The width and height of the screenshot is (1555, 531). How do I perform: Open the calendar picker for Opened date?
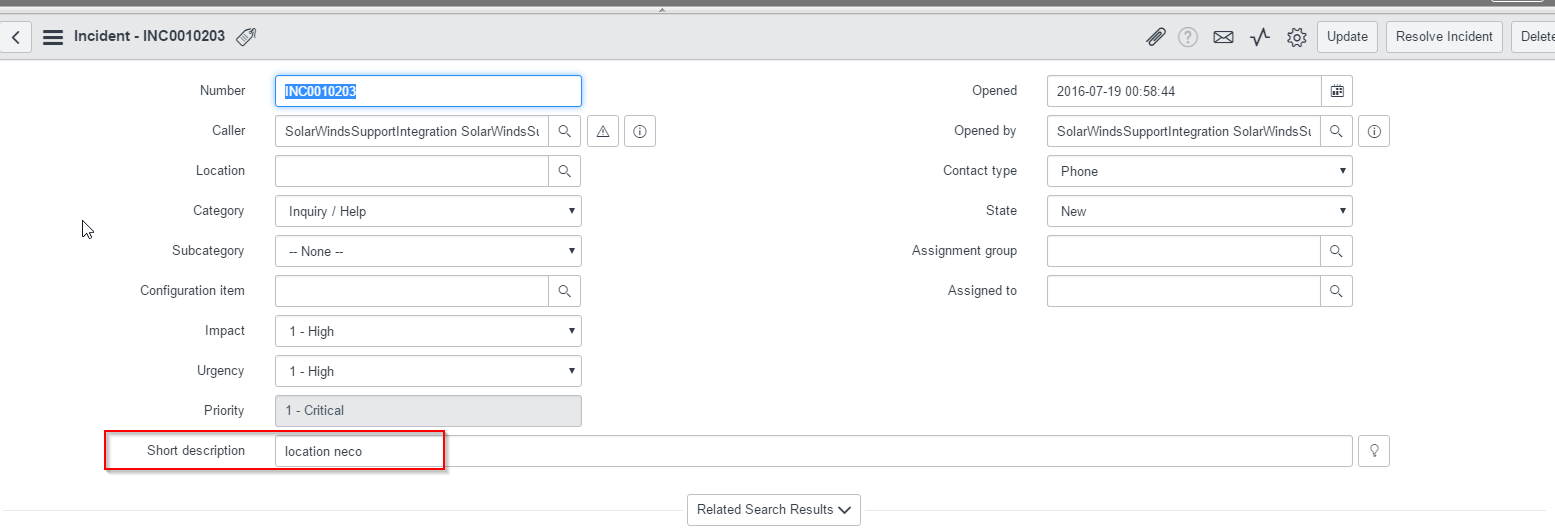[x=1337, y=91]
